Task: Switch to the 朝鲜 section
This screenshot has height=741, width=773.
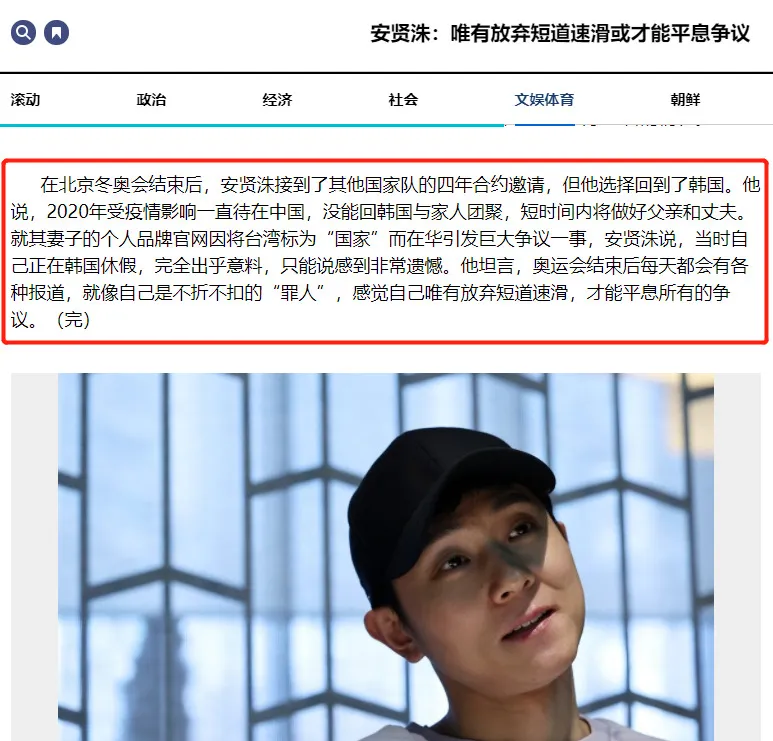Action: coord(685,100)
